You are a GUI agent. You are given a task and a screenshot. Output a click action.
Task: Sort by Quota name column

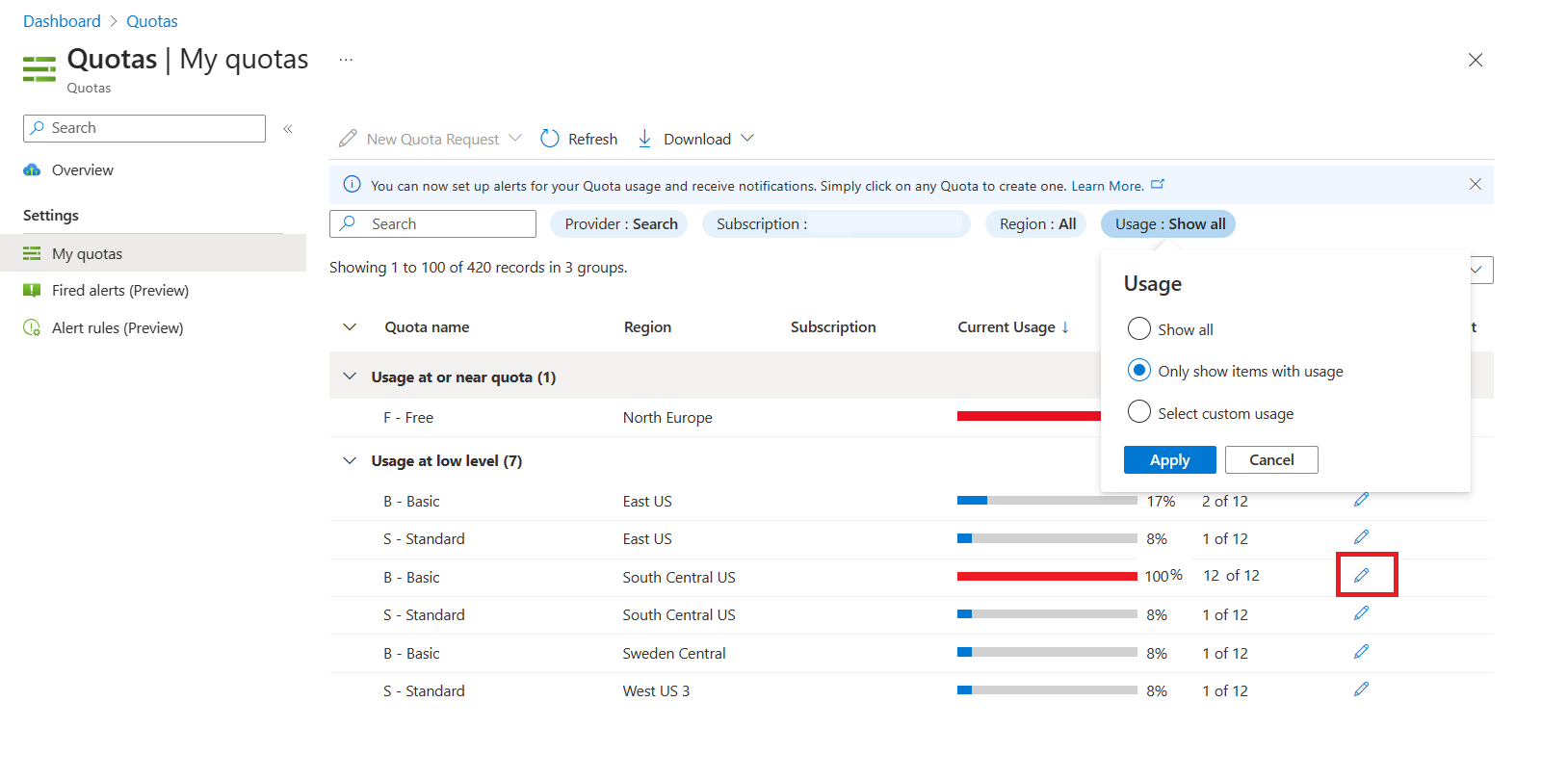coord(427,327)
